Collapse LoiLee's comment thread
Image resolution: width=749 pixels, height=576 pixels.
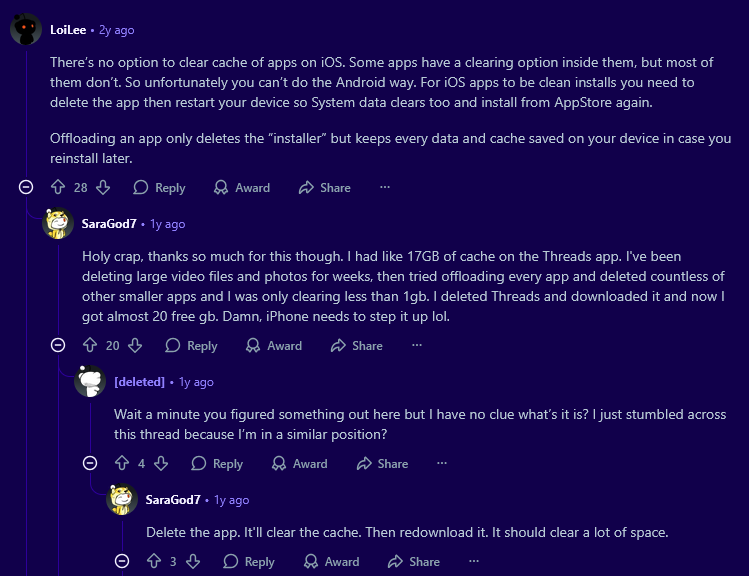pos(26,187)
